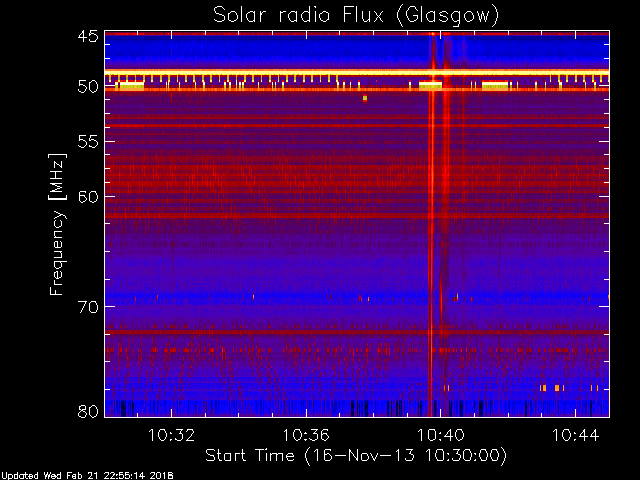This screenshot has width=640, height=480.
Task: Click the 70 frequency tick label
Action: (88, 307)
